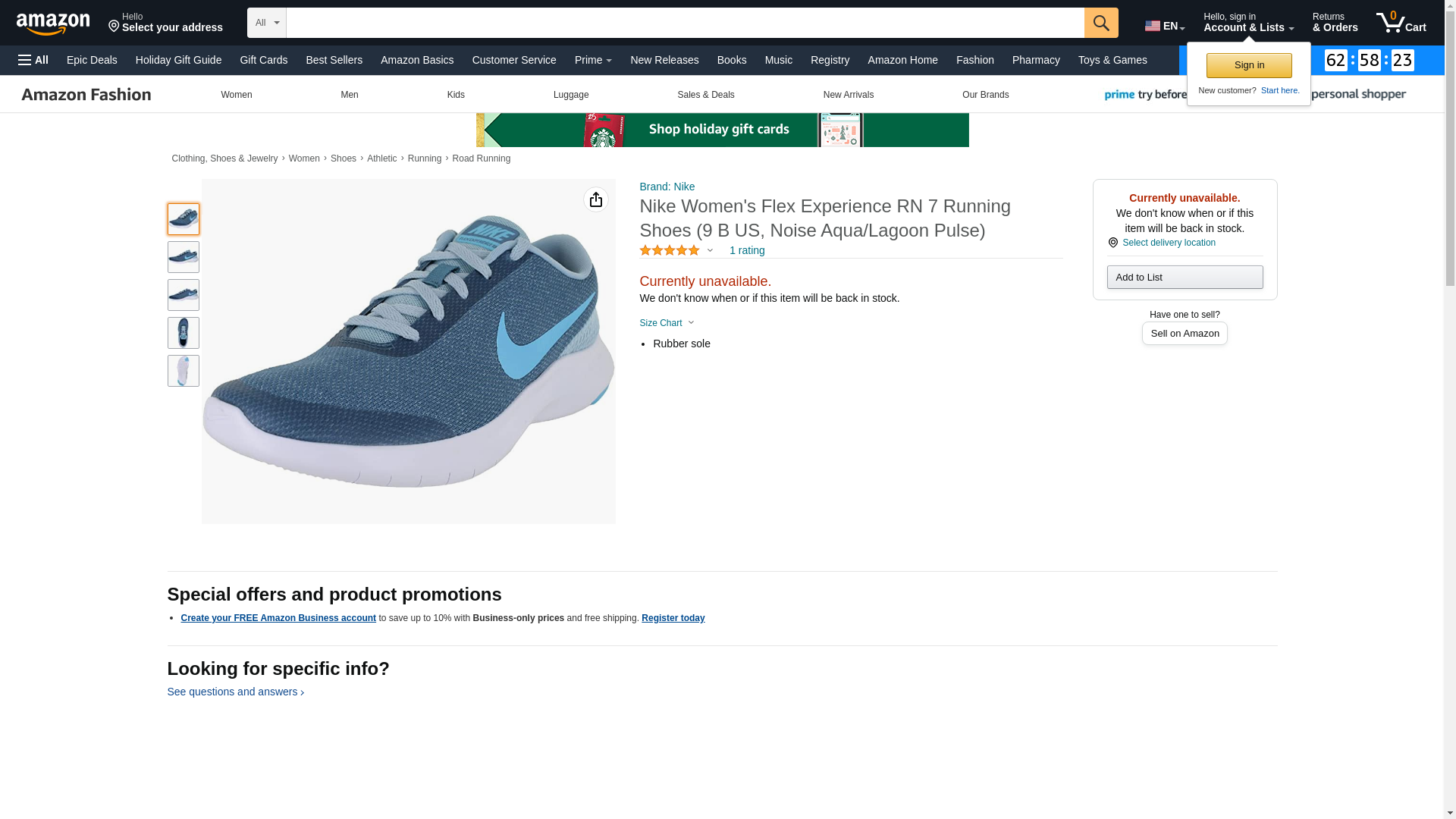Click in the search text field

click(684, 23)
